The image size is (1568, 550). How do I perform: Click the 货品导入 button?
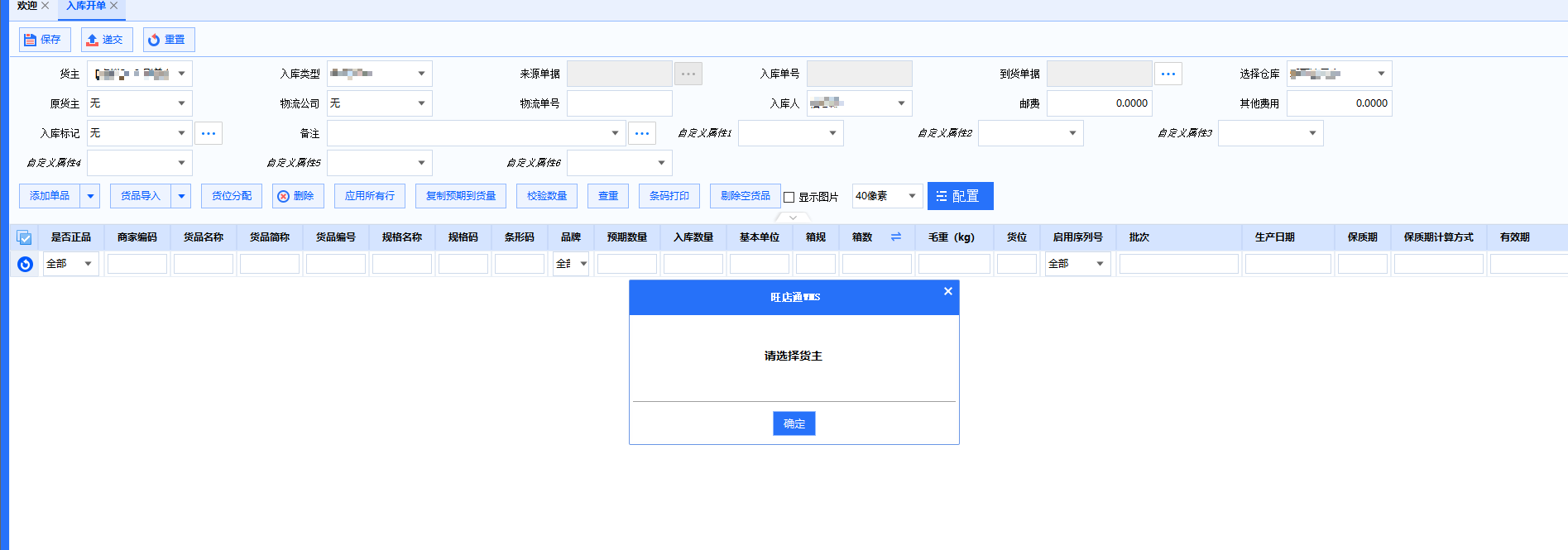[141, 196]
